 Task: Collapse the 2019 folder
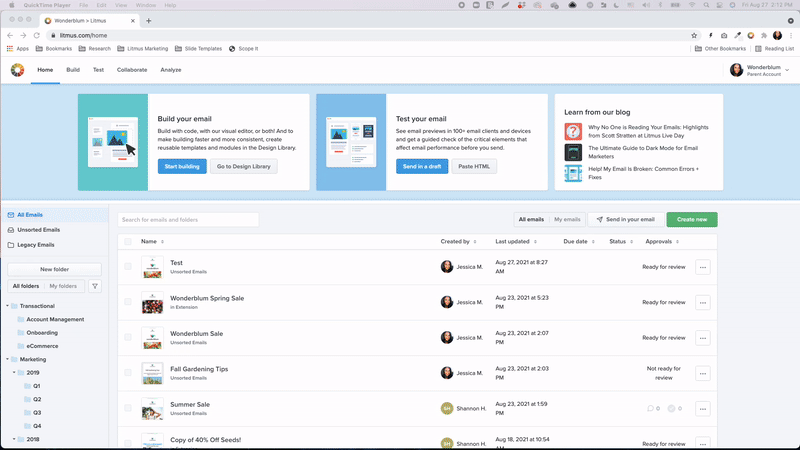(x=14, y=372)
